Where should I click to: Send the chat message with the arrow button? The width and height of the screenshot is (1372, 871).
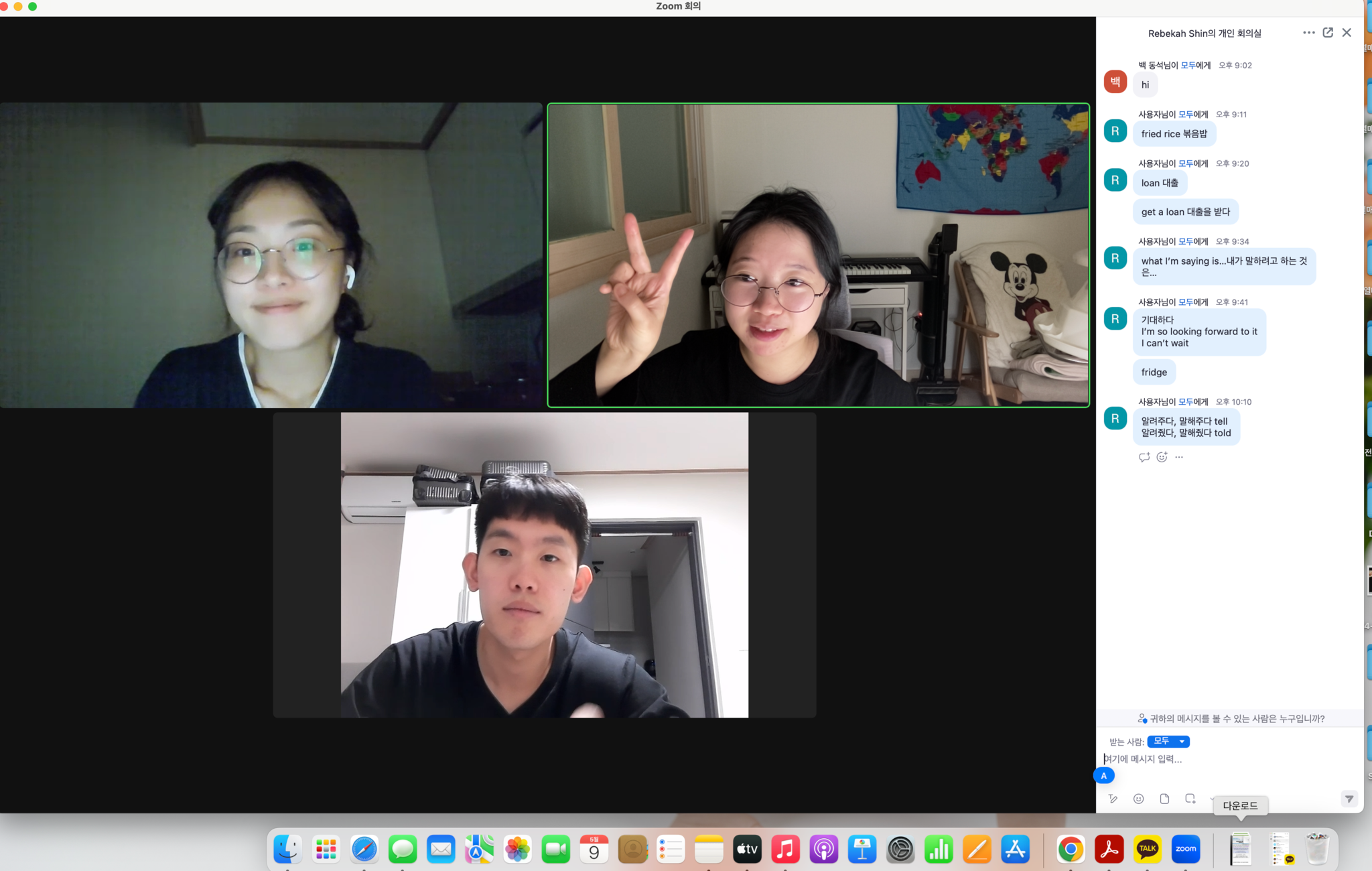pyautogui.click(x=1349, y=799)
